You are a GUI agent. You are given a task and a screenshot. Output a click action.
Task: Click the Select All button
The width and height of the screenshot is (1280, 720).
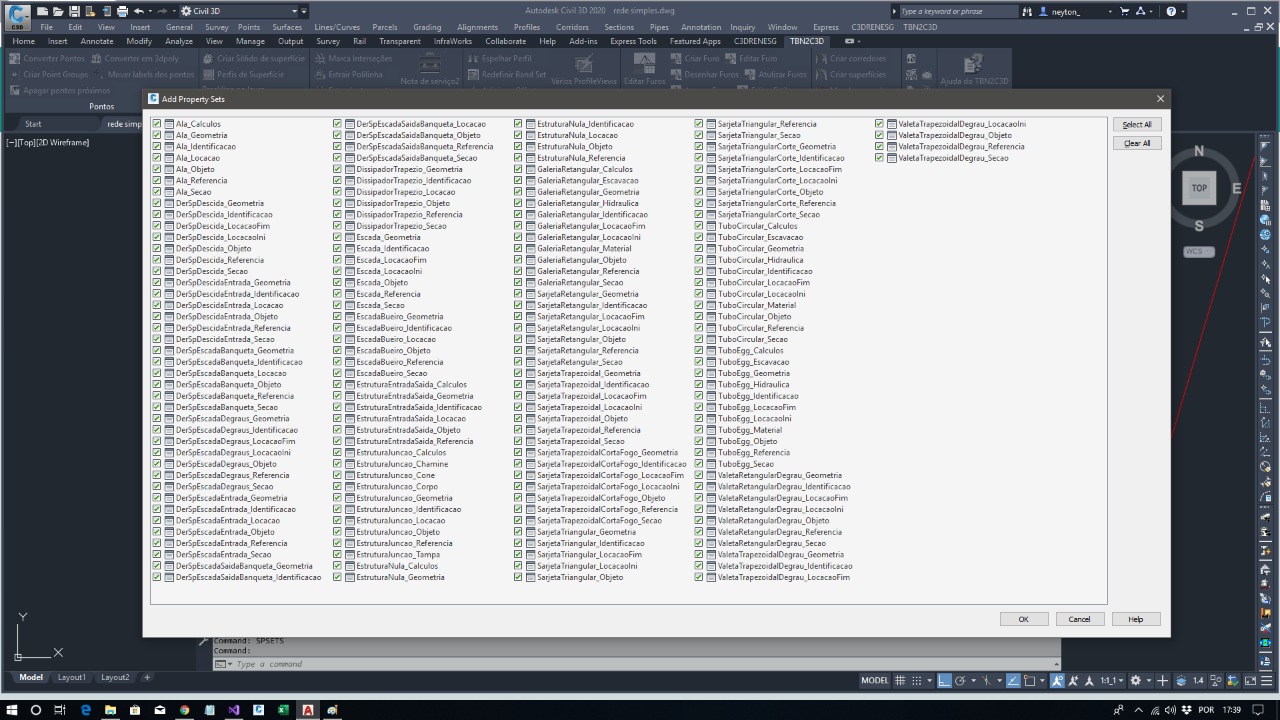click(x=1137, y=124)
